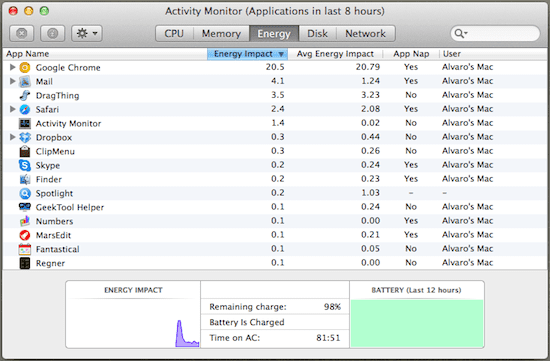Select the Skype row name
Viewport: 550px width, 361px height.
point(48,165)
